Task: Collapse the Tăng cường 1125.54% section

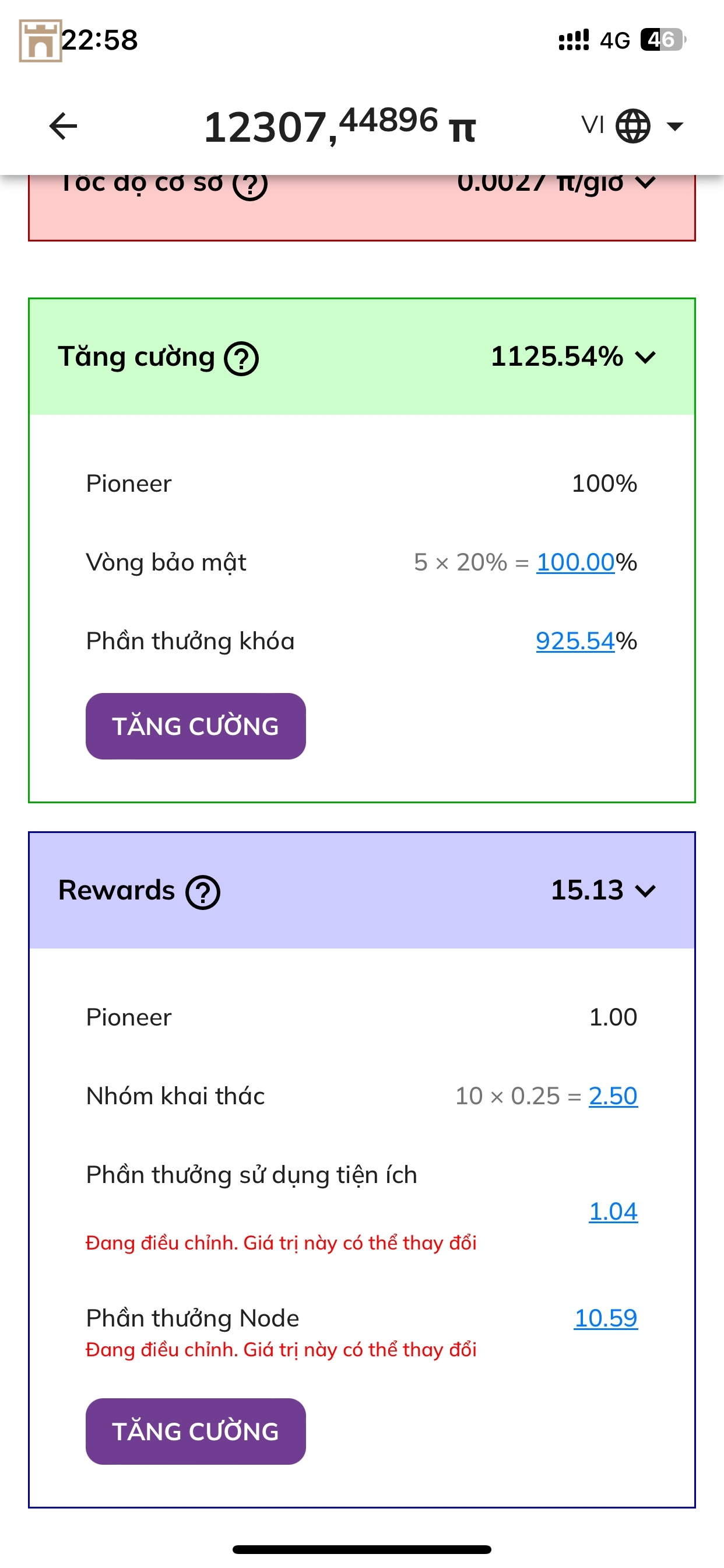Action: tap(645, 358)
